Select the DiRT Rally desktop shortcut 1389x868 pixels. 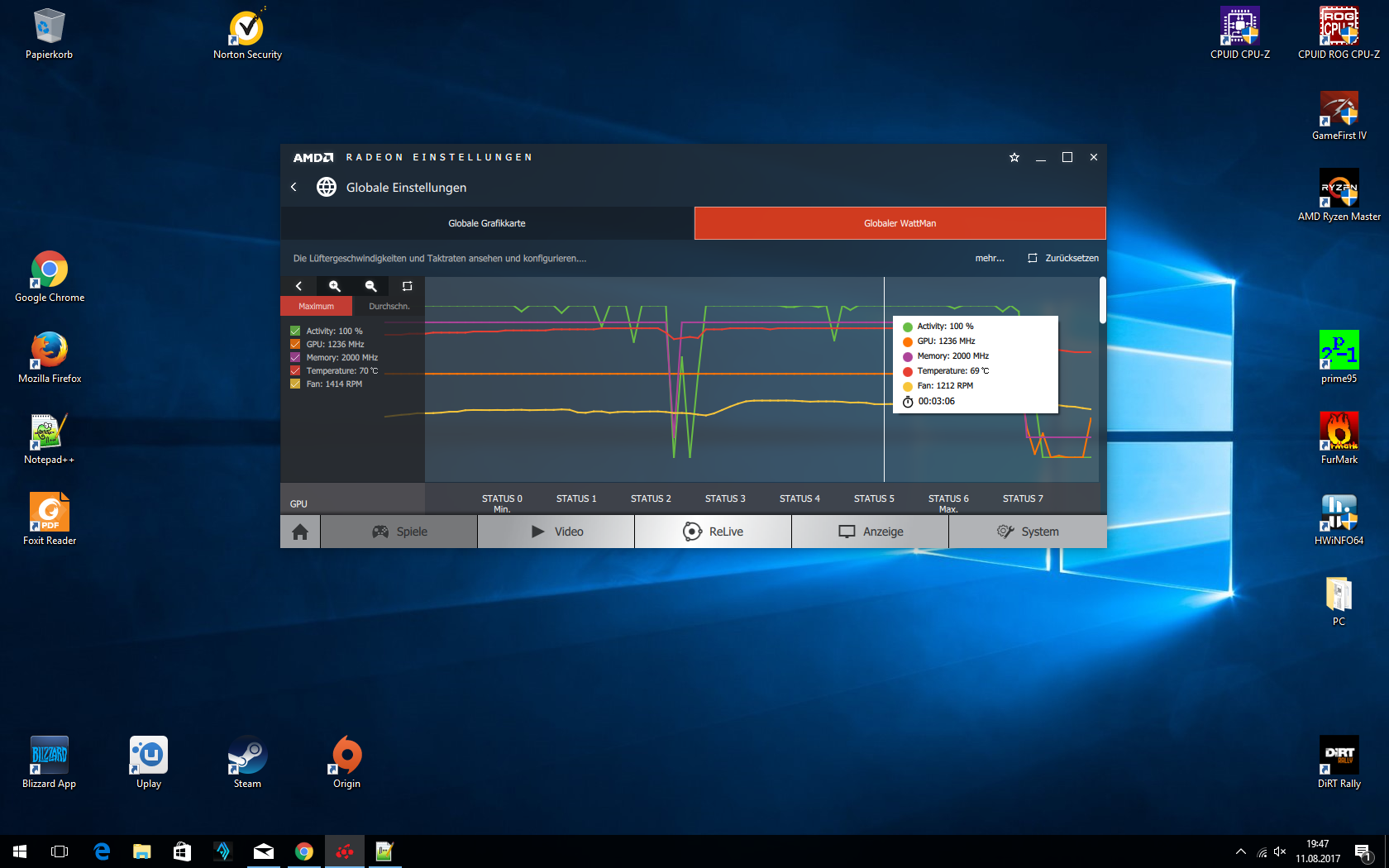point(1339,763)
